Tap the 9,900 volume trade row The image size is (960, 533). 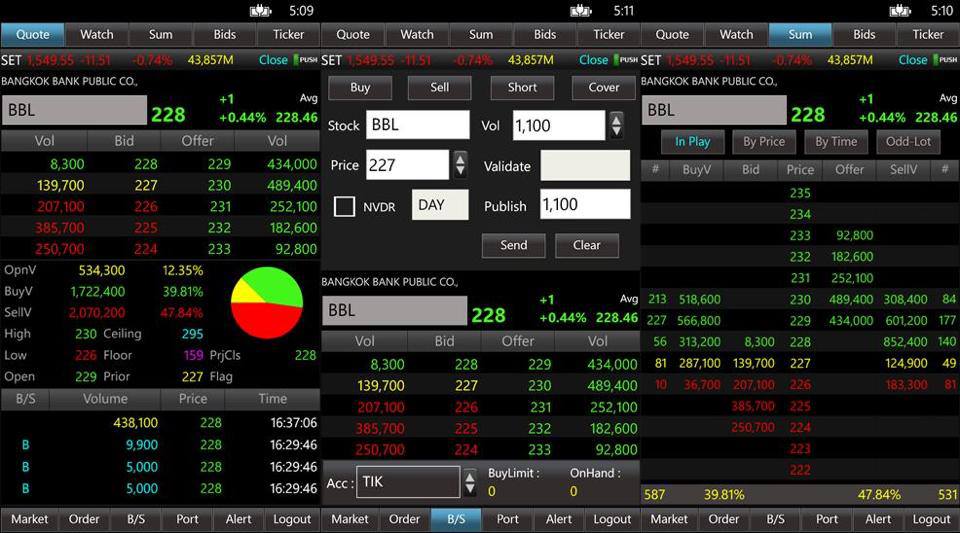click(160, 445)
